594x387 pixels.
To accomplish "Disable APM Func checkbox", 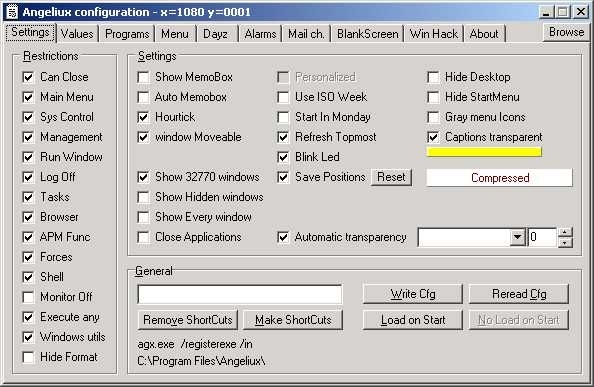I will [x=28, y=237].
